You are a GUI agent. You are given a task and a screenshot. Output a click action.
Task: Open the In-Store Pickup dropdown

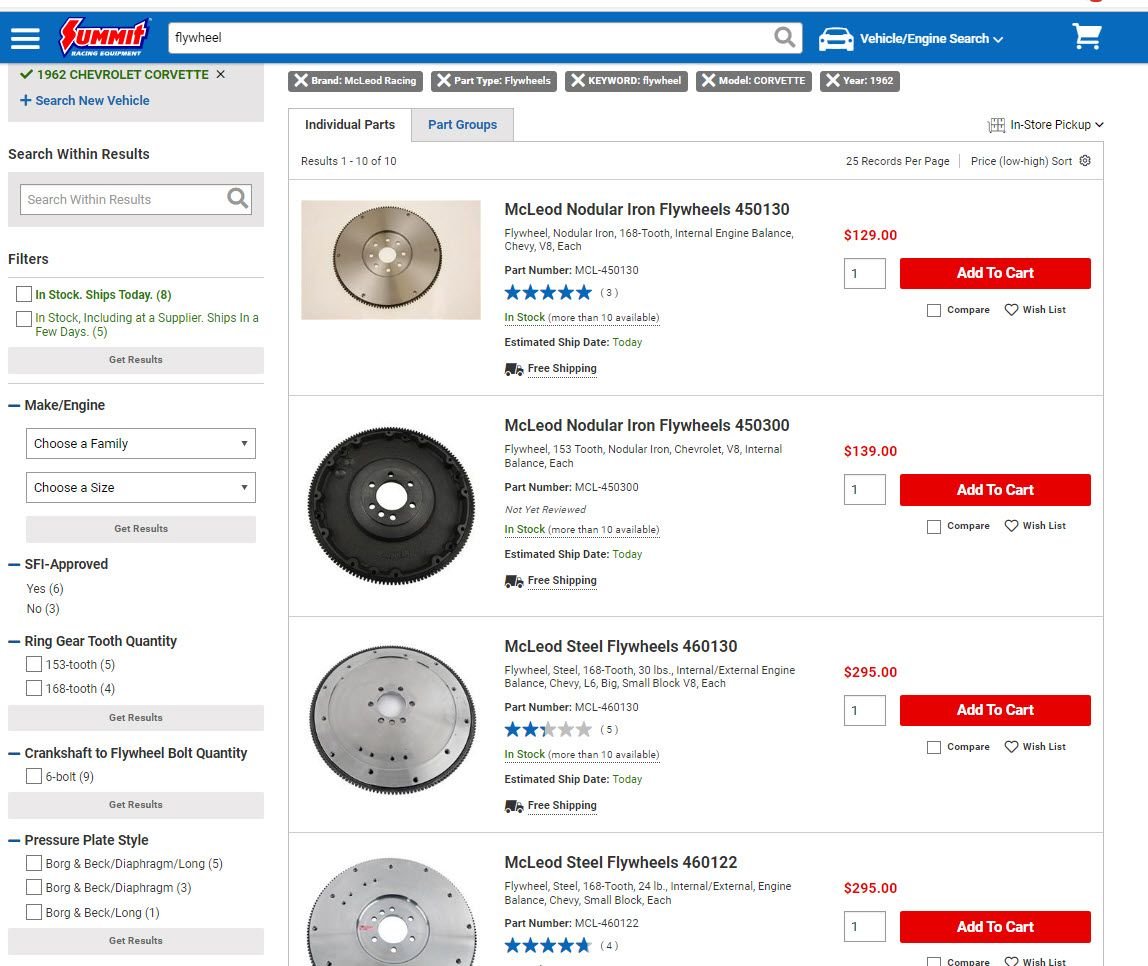coord(1046,125)
